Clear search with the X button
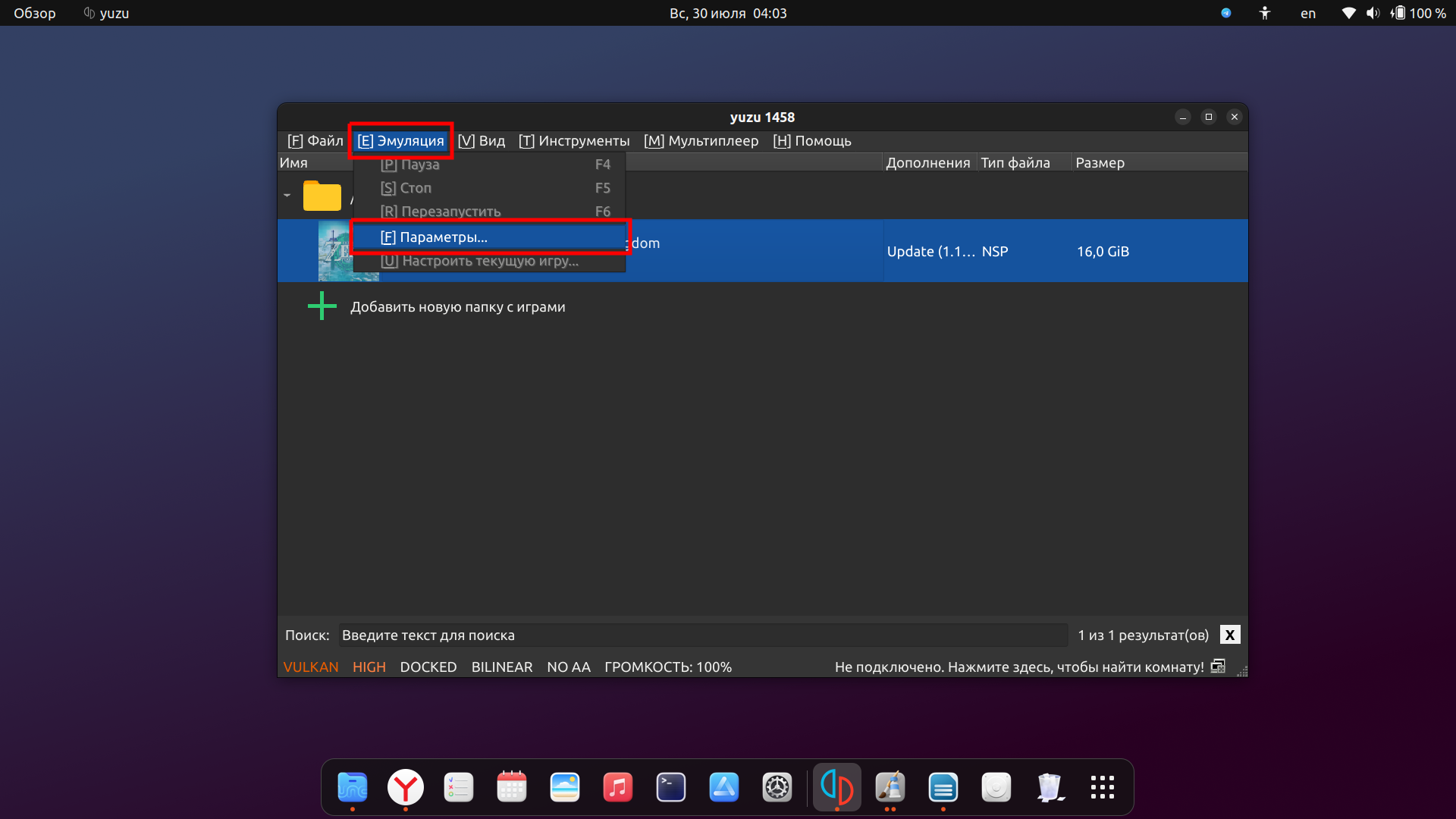The width and height of the screenshot is (1456, 819). point(1230,635)
